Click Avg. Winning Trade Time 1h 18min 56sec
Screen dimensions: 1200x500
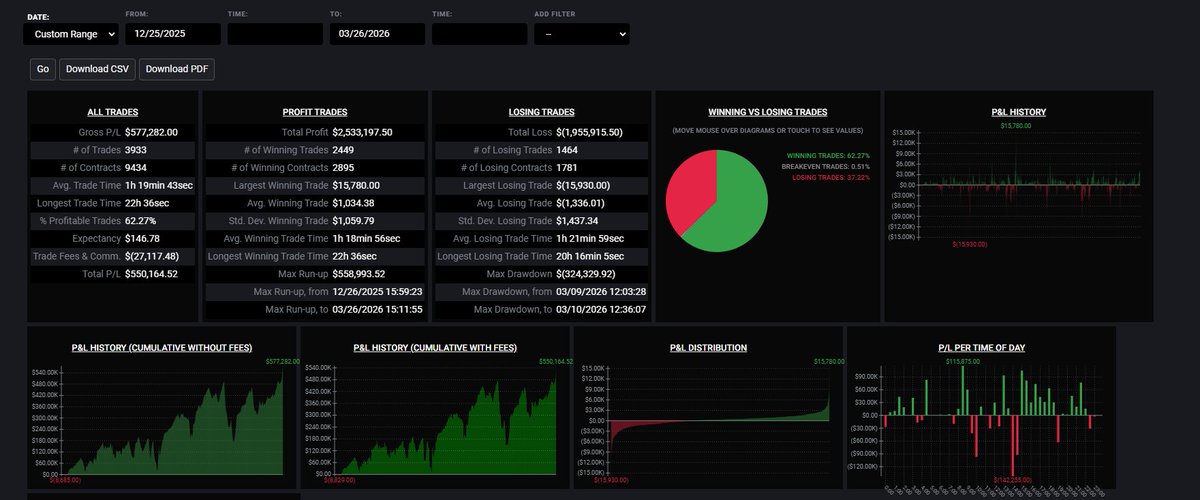click(368, 239)
